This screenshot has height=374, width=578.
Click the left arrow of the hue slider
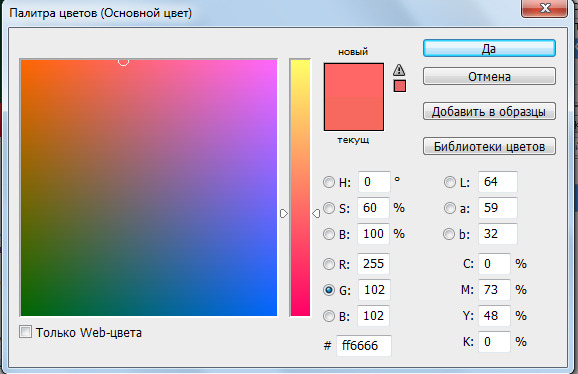283,213
